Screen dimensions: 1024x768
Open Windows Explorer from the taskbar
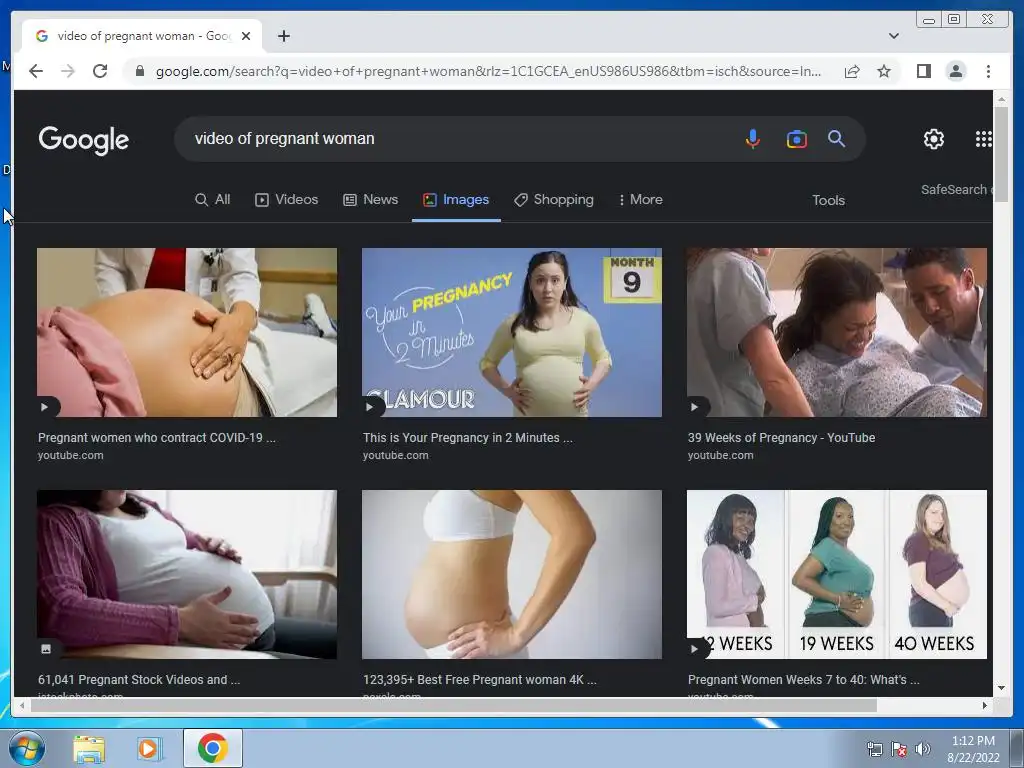[89, 748]
